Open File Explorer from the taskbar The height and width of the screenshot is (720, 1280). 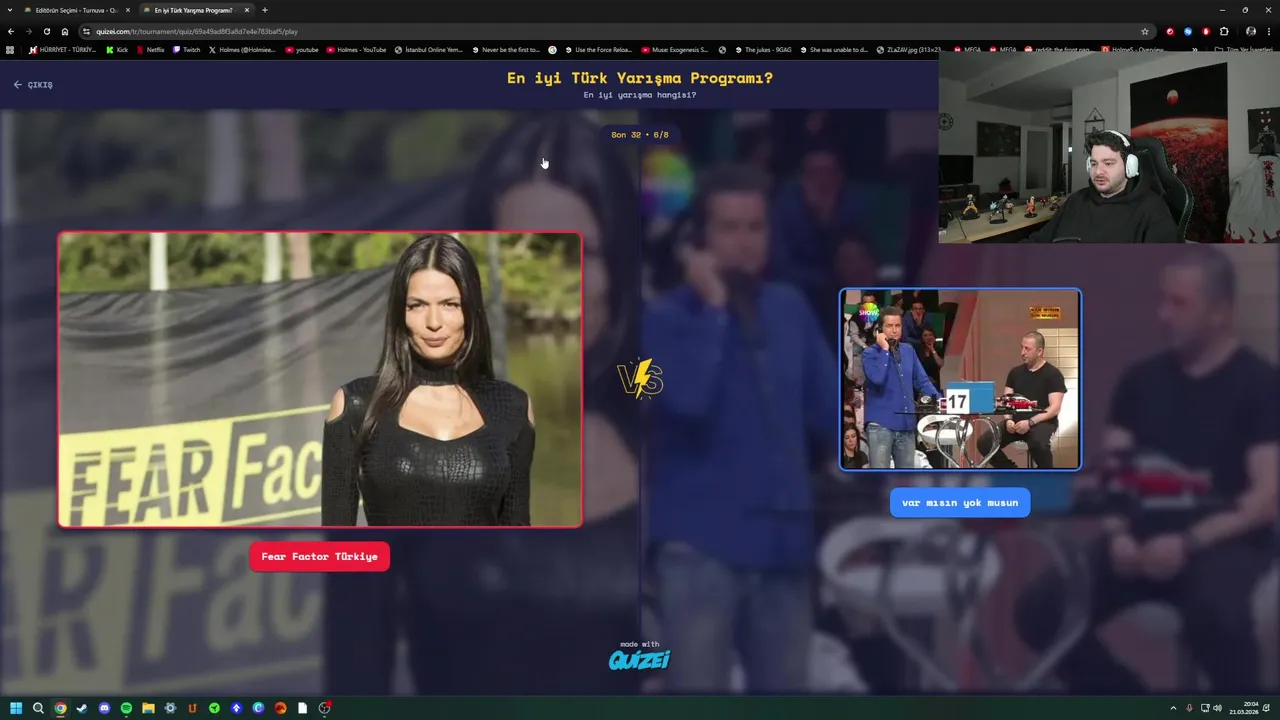point(148,708)
